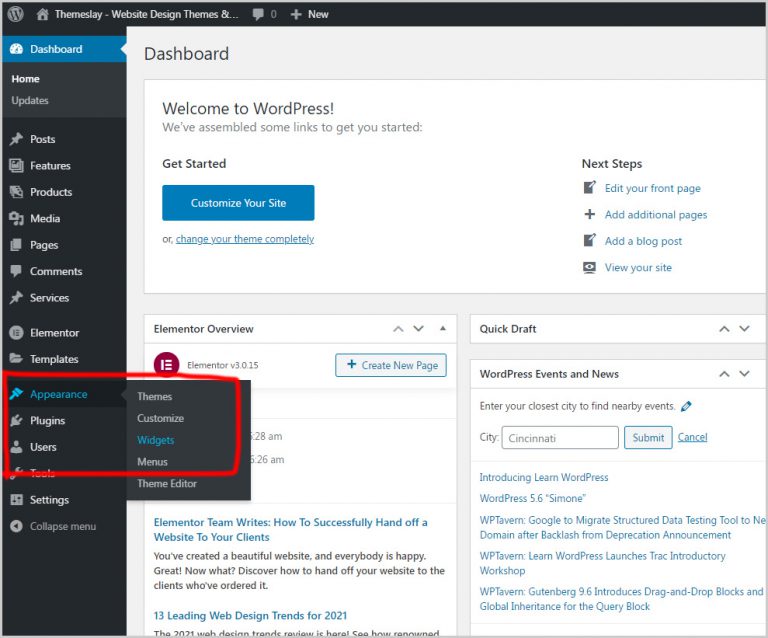Toggle Elementor Overview panel collapse triangle
Screen dimensions: 768x638
[x=443, y=329]
